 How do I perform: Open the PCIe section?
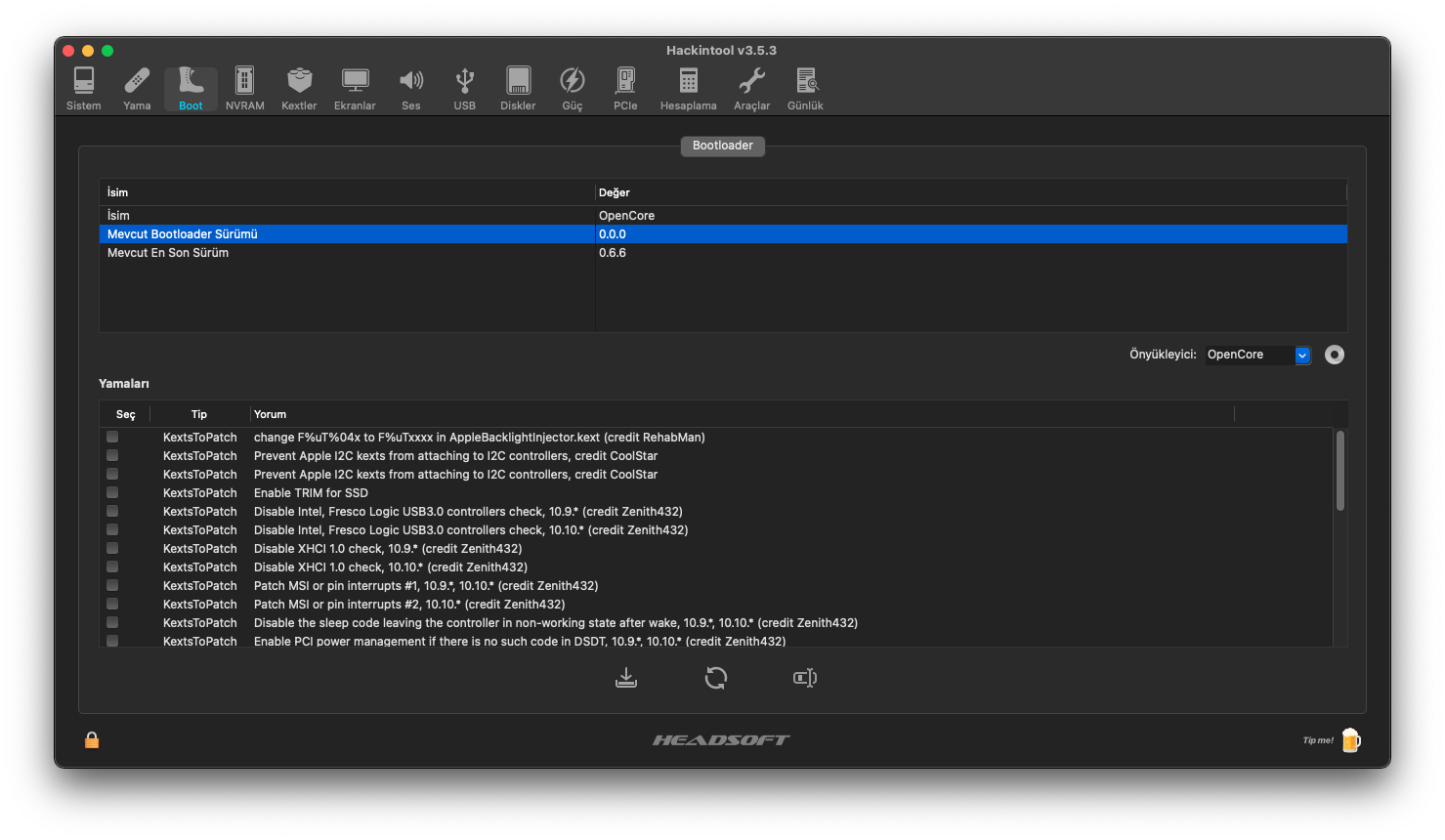point(625,89)
